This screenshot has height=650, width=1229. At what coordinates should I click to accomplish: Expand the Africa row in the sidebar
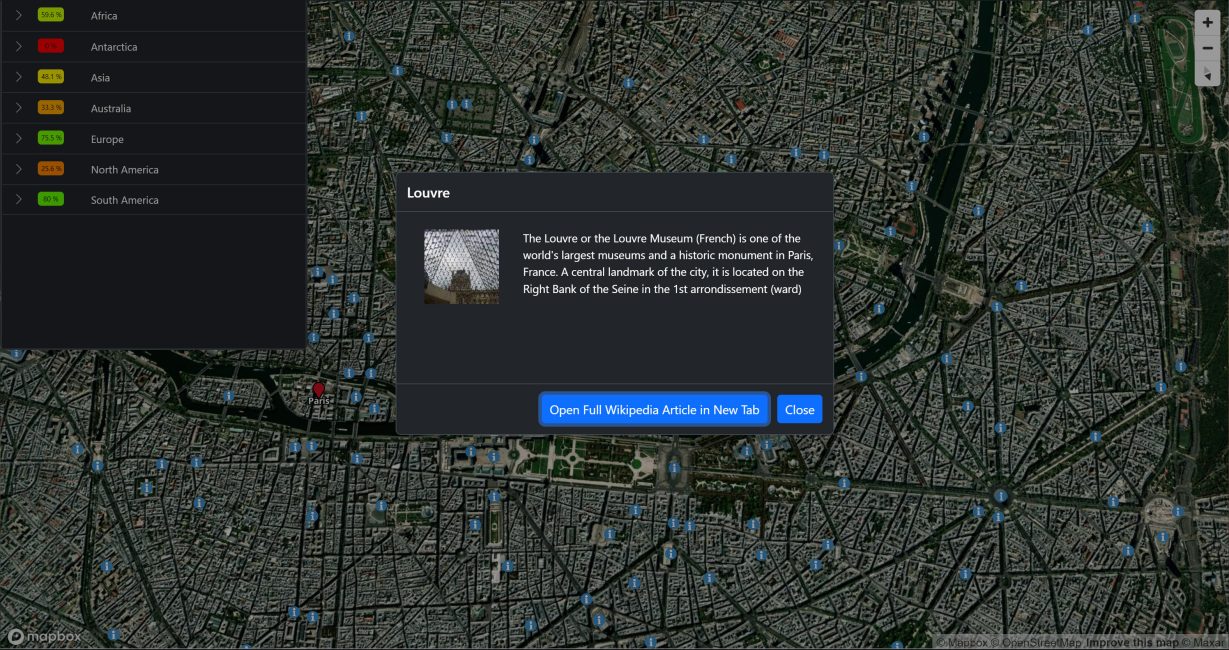(17, 15)
